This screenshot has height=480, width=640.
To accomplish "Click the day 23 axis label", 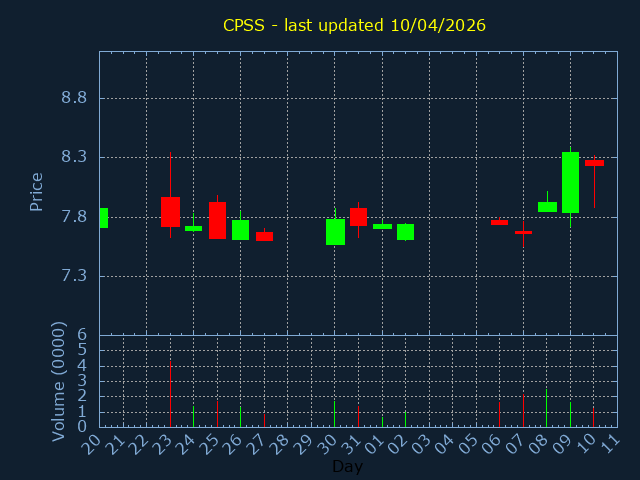I will click(x=162, y=444).
